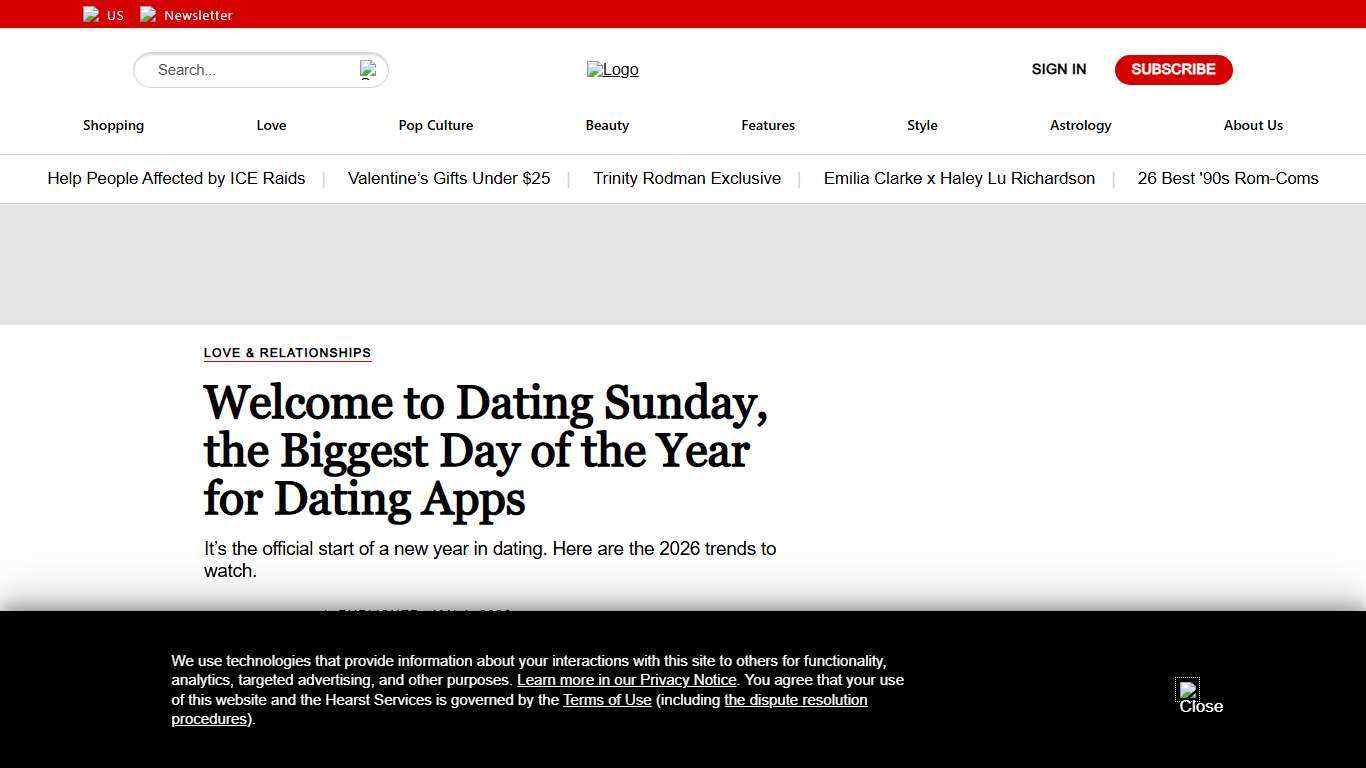Click SIGN IN
1366x768 pixels.
(x=1058, y=69)
